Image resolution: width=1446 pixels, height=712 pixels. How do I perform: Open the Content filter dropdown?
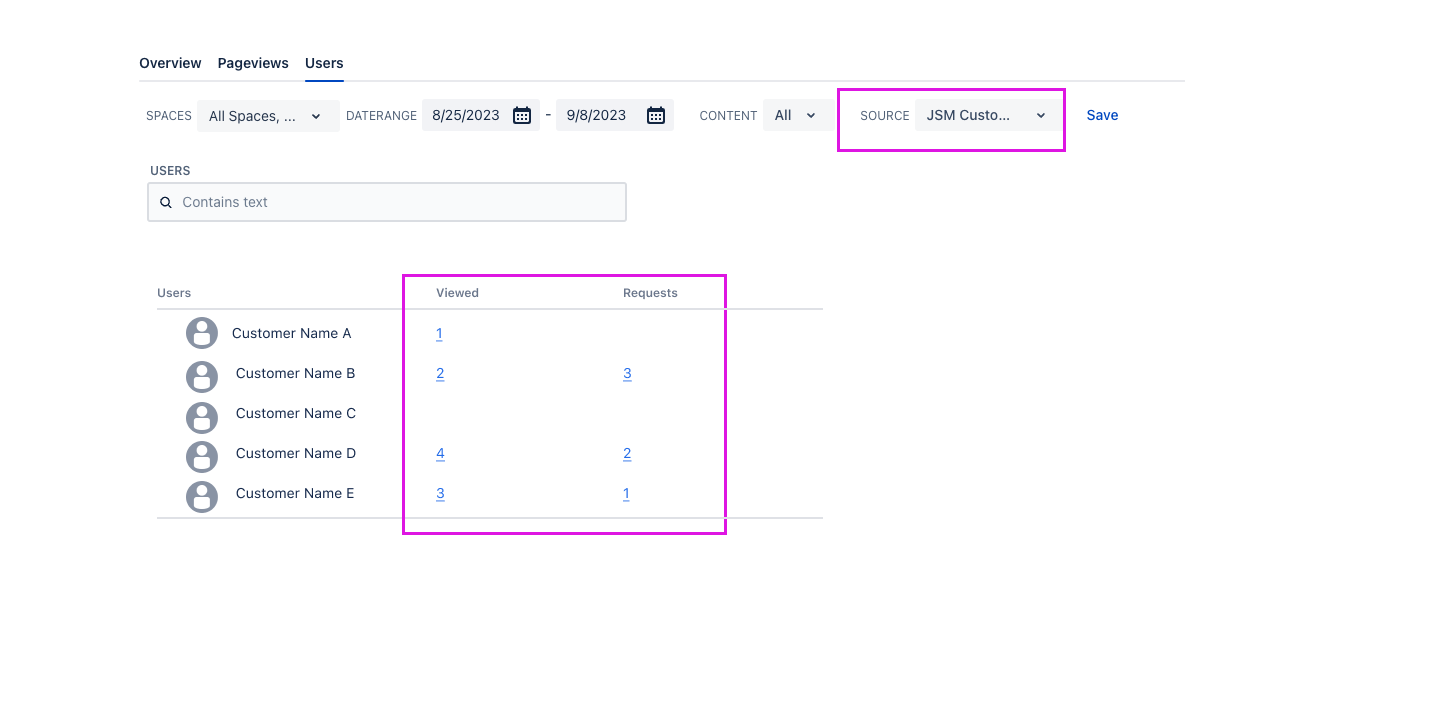(x=796, y=116)
